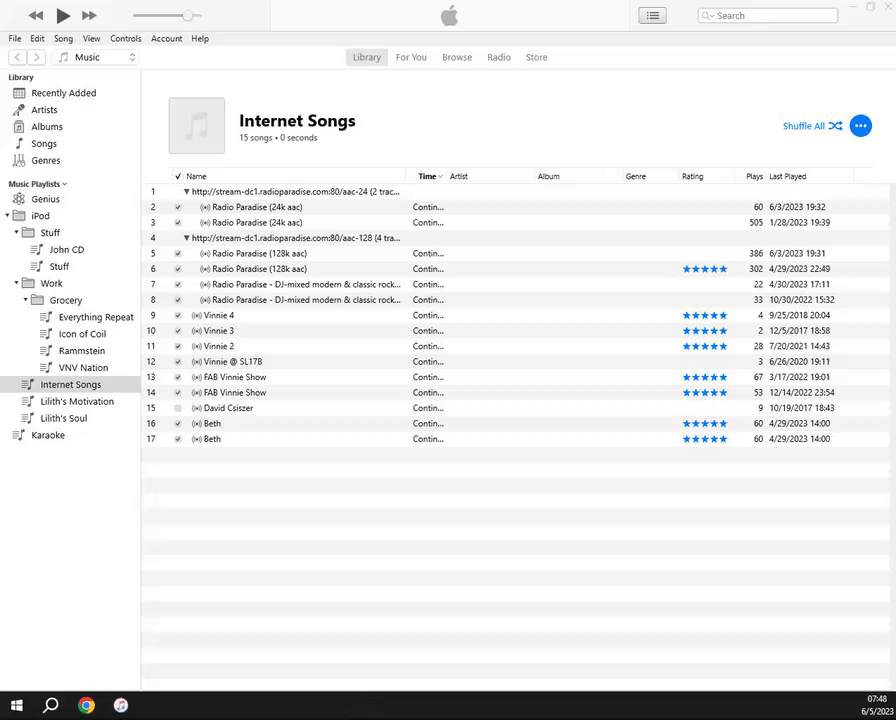The height and width of the screenshot is (720, 896).
Task: Click the five-star rating of Vinnie 4
Action: coord(705,315)
